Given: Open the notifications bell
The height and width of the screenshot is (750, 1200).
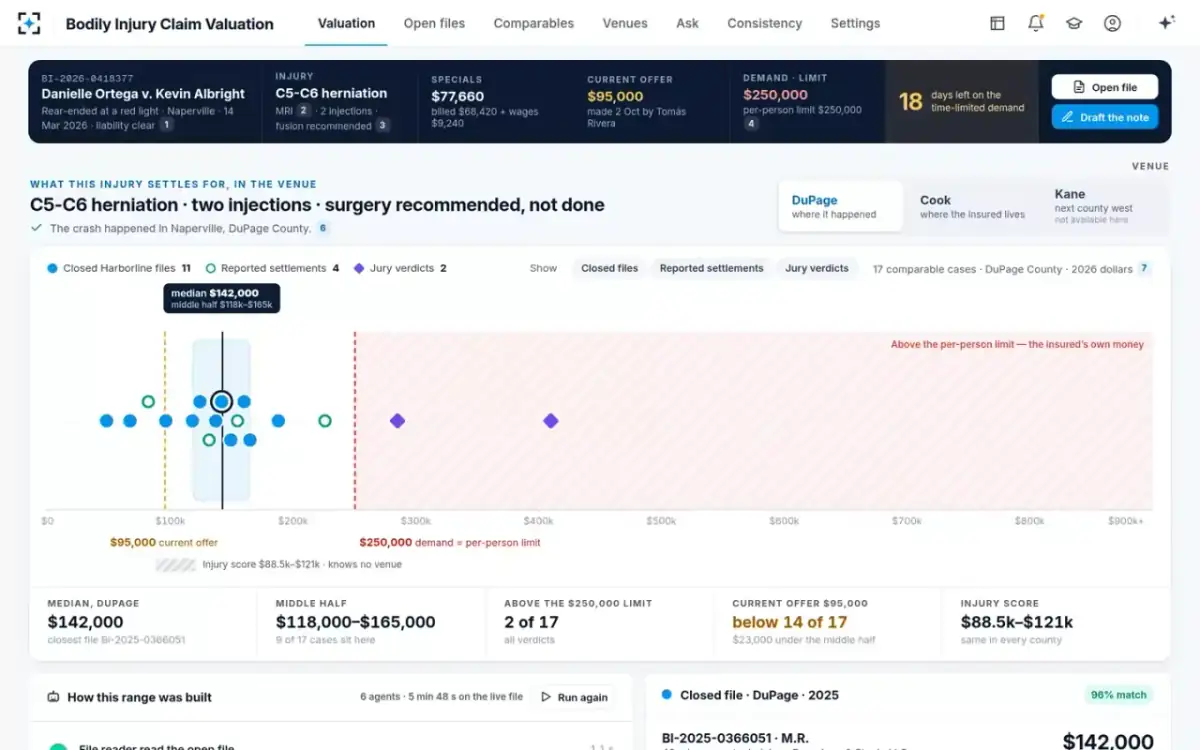Looking at the screenshot, I should (1036, 23).
